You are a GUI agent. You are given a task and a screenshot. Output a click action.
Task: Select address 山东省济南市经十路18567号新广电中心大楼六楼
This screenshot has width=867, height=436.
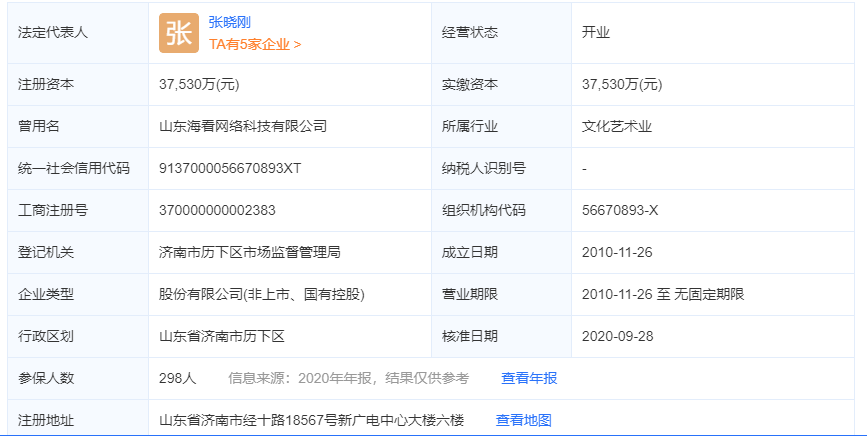click(311, 420)
